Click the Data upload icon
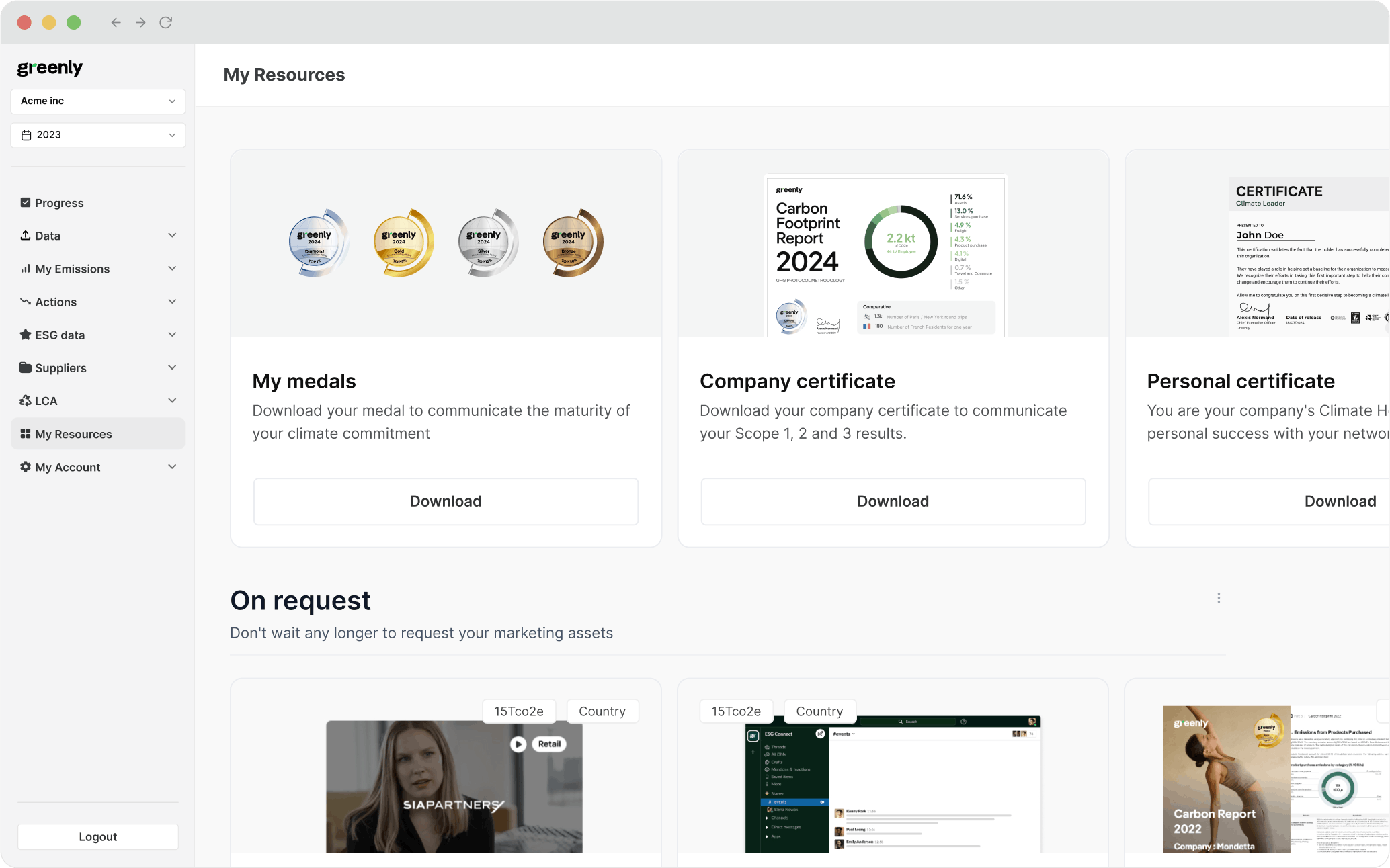 pyautogui.click(x=26, y=235)
